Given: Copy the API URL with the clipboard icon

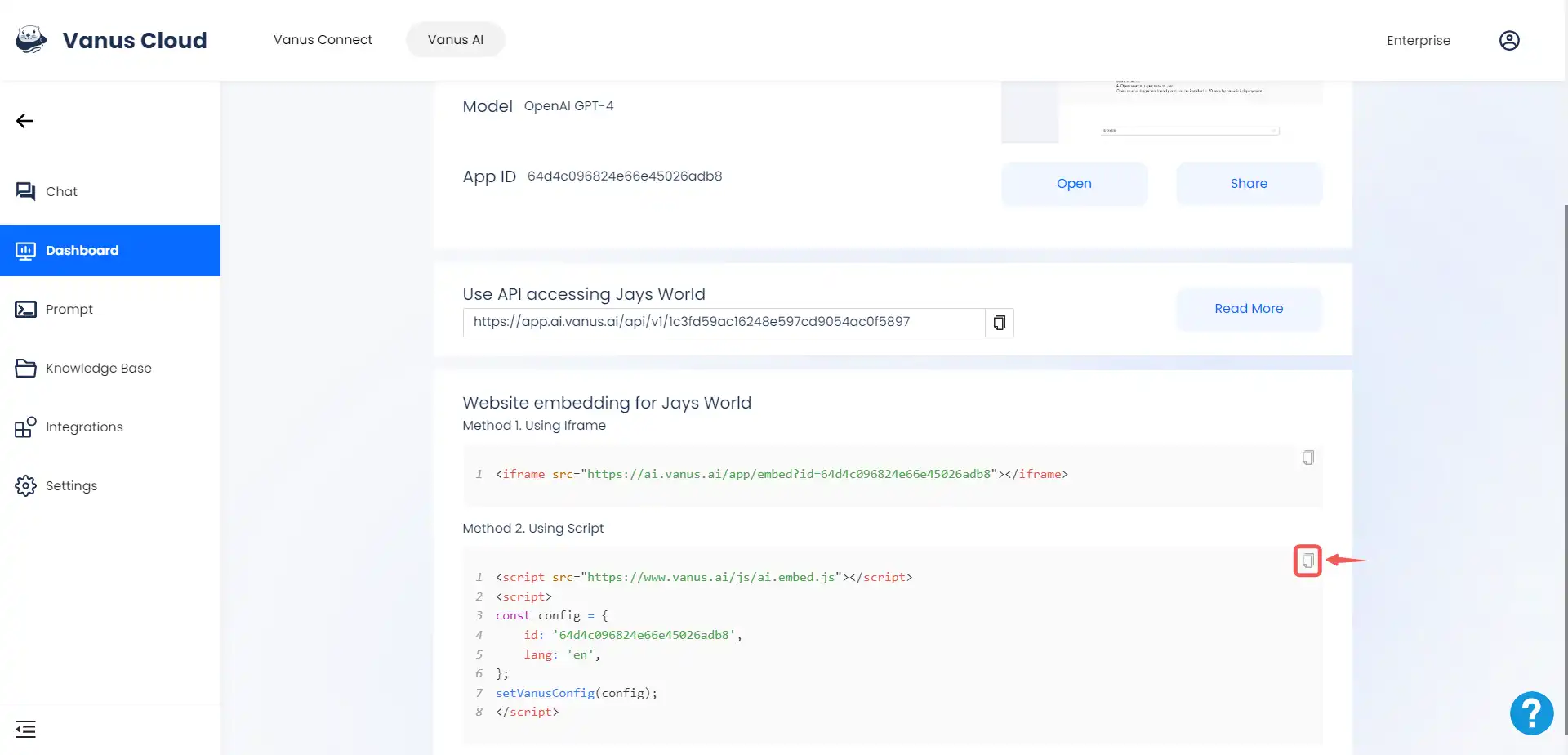Looking at the screenshot, I should [999, 323].
